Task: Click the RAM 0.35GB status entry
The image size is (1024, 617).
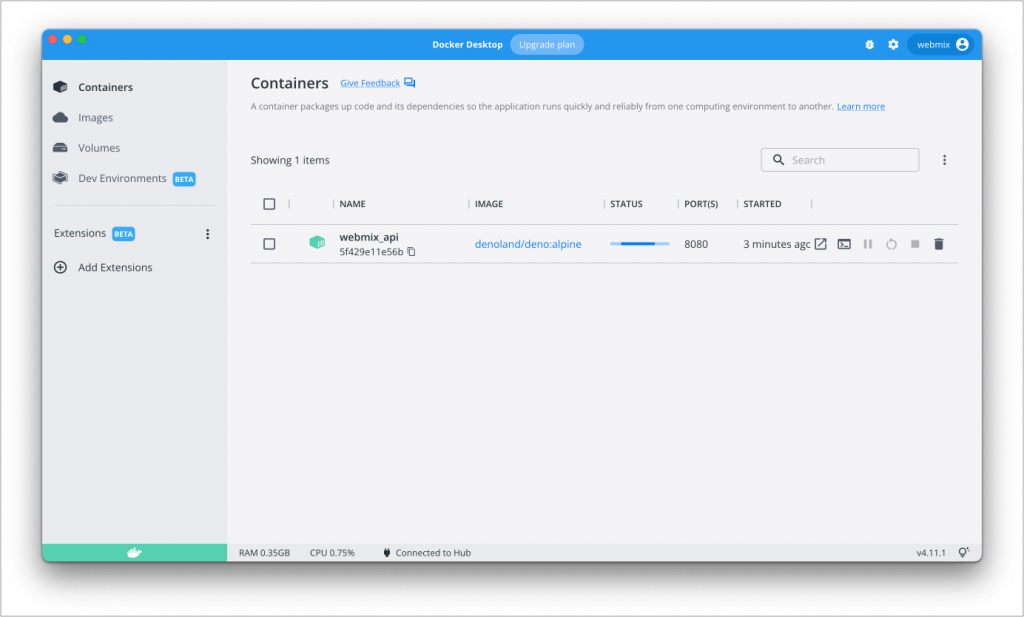Action: point(264,552)
